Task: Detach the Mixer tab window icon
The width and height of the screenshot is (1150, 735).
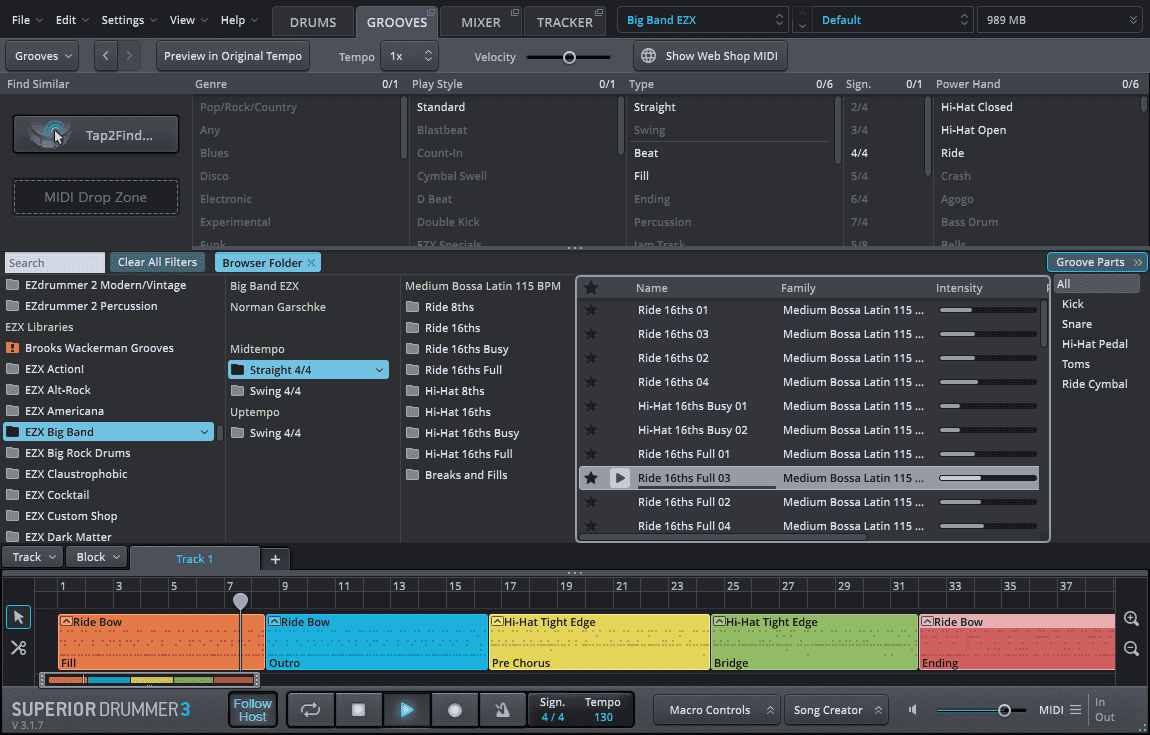Action: click(515, 12)
